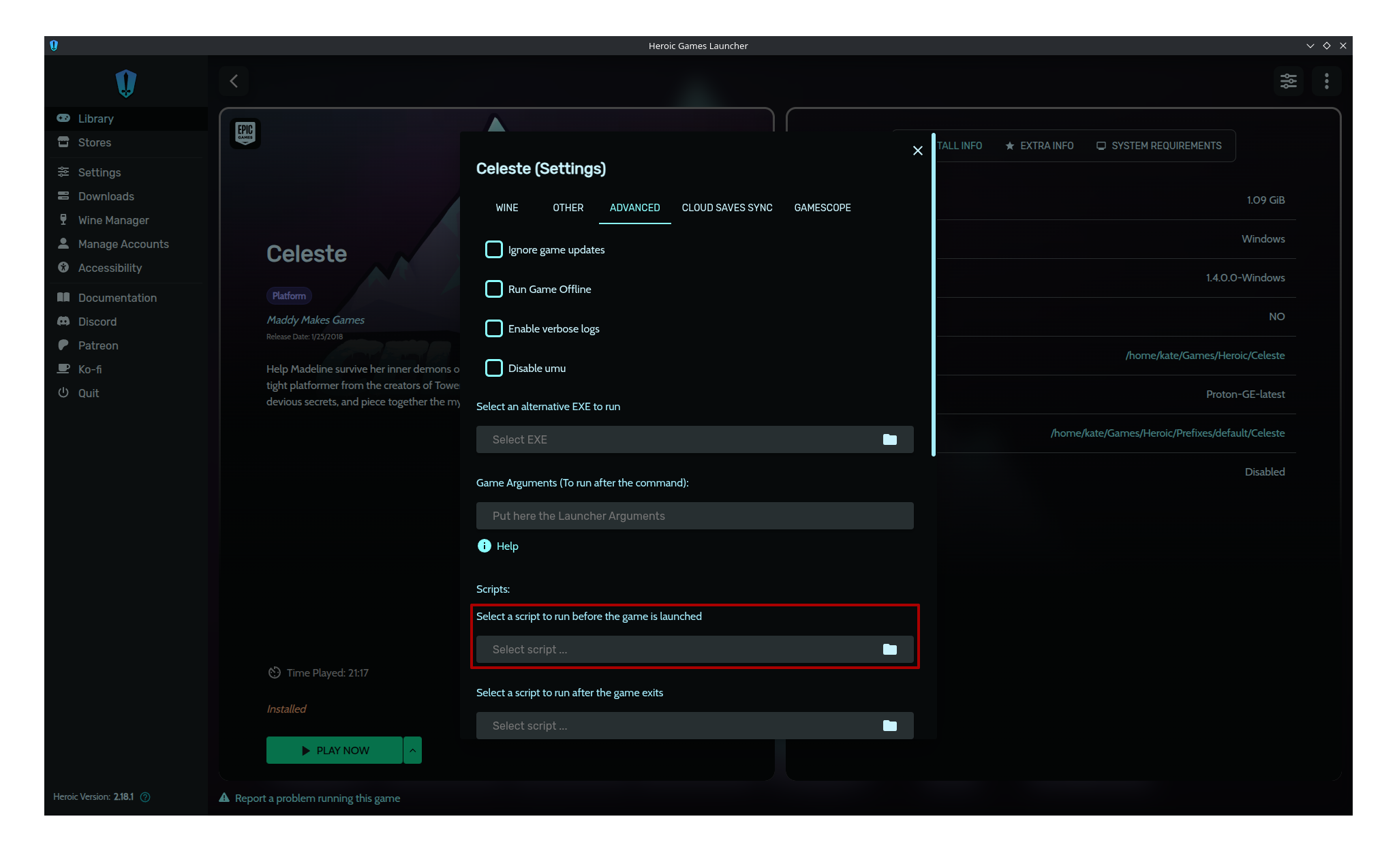Screen dimensions: 1397x868
Task: Toggle Disable umu checkbox
Action: pos(494,368)
